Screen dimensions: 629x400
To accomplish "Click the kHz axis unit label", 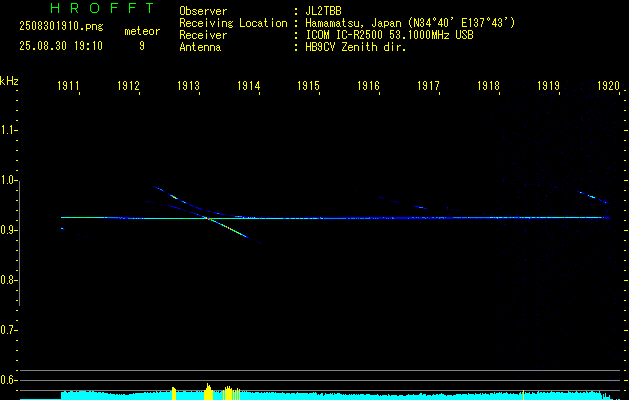I will point(9,81).
